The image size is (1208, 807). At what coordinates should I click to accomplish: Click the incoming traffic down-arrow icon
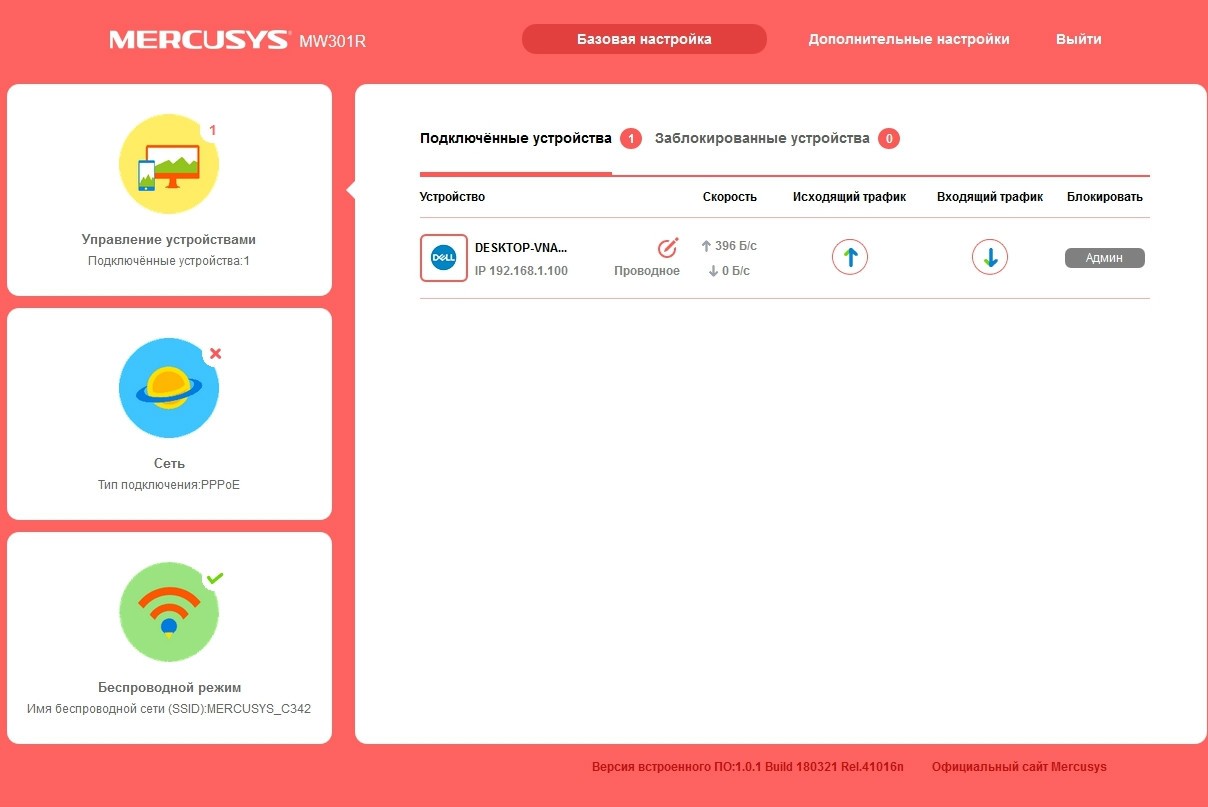[989, 258]
